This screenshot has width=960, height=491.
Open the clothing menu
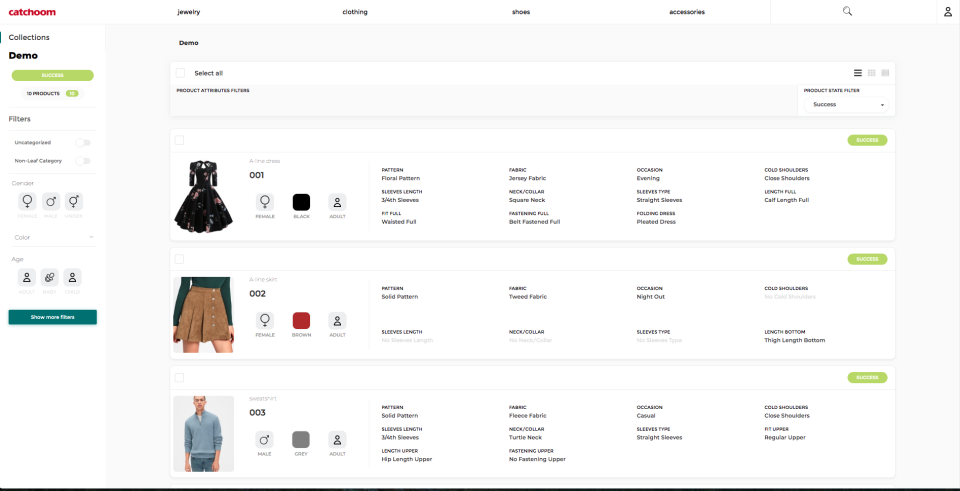355,12
